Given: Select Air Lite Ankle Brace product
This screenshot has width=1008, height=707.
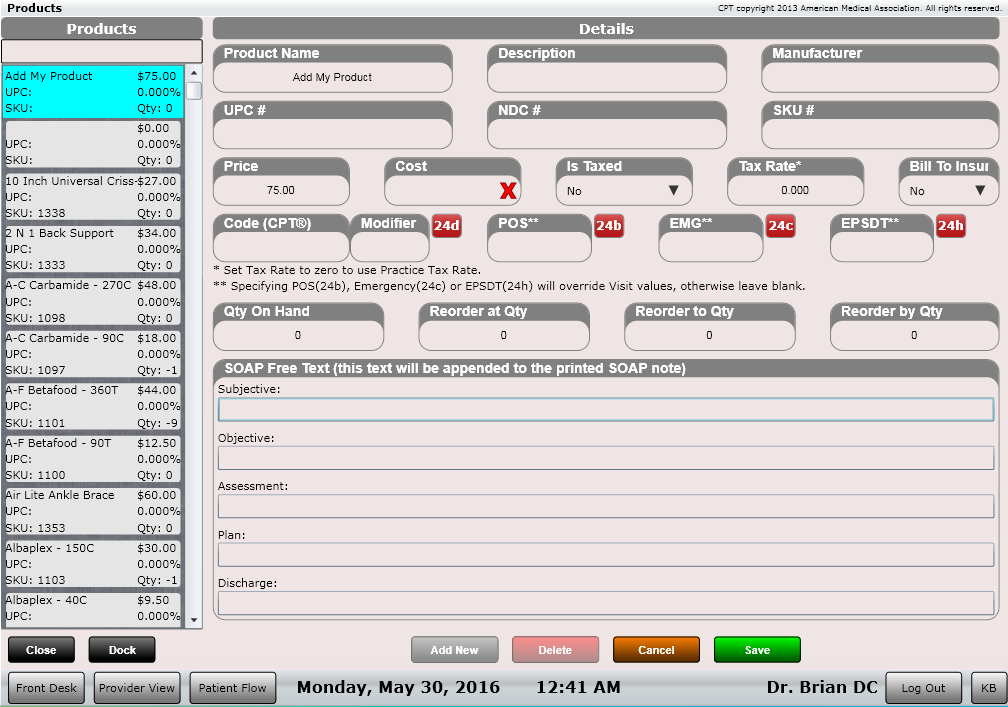Looking at the screenshot, I should [93, 511].
